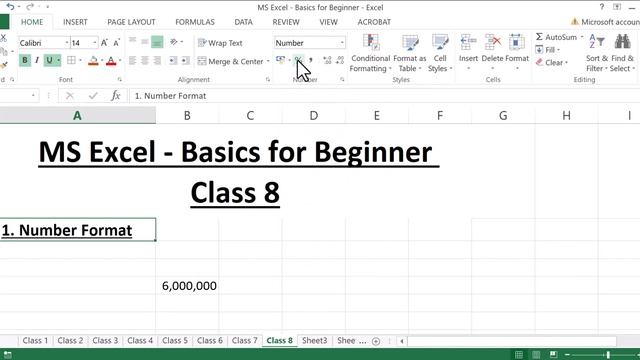Click Decrease Indent icon
The image size is (640, 360).
pyautogui.click(x=173, y=61)
